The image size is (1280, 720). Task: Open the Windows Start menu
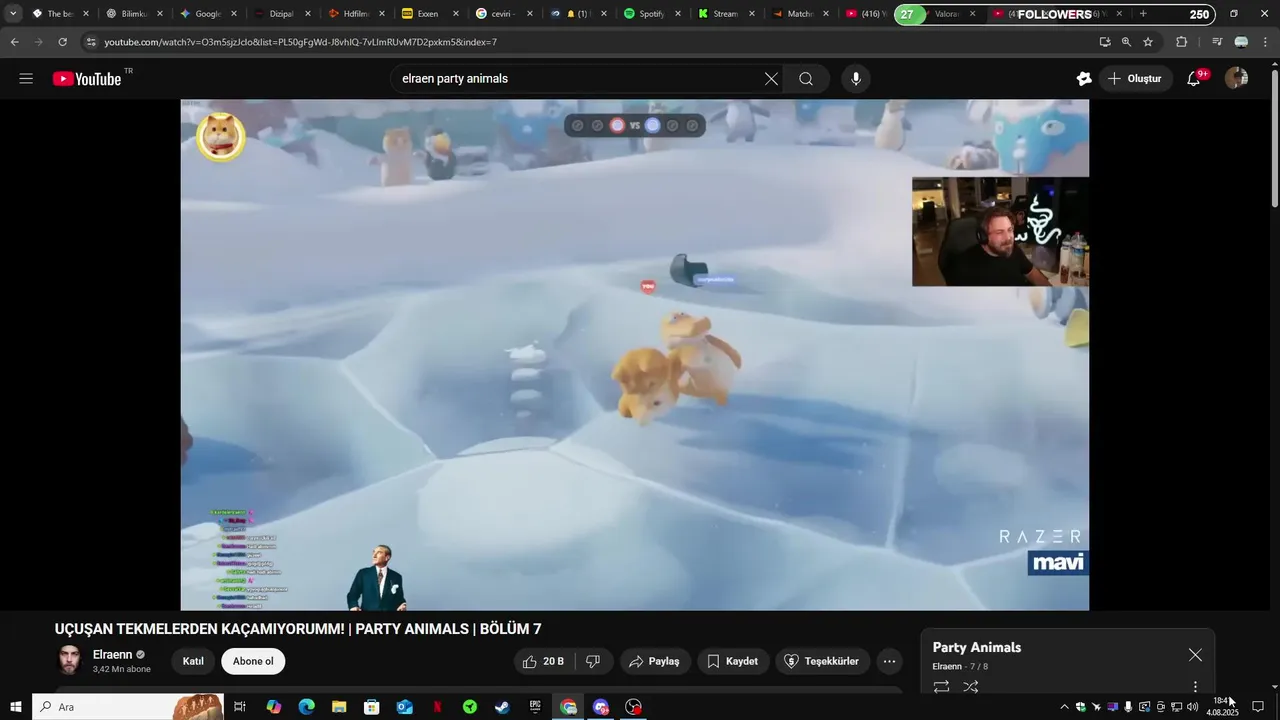coord(15,707)
